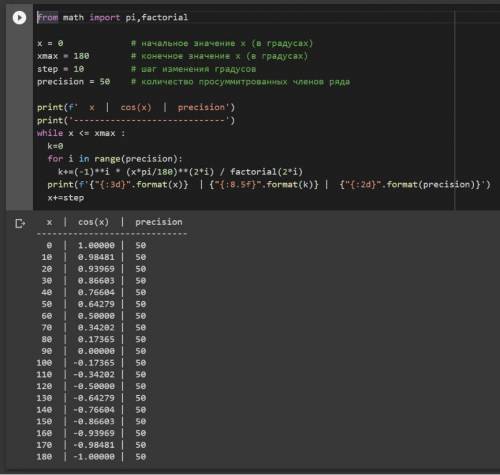Click the comment about конечное значение x

[x=219, y=56]
